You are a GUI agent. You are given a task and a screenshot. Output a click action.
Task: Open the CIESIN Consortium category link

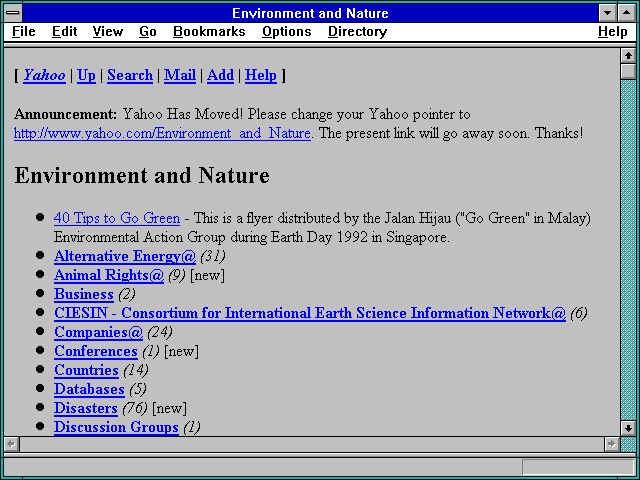310,313
